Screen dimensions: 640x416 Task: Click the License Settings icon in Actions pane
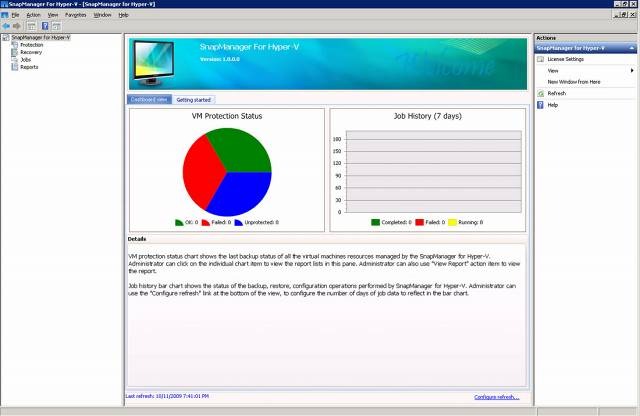(540, 59)
